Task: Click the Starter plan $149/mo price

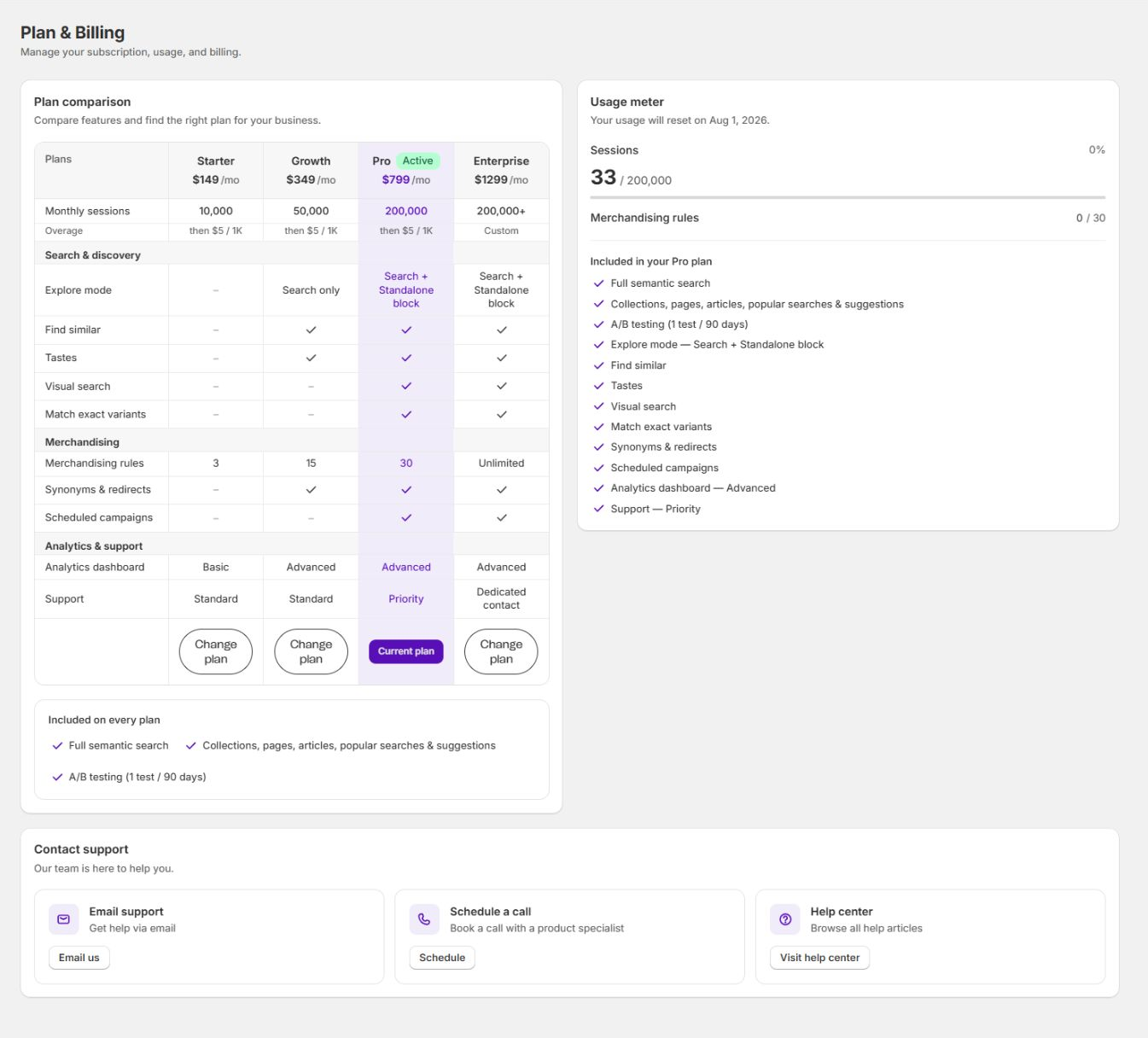Action: pos(216,179)
